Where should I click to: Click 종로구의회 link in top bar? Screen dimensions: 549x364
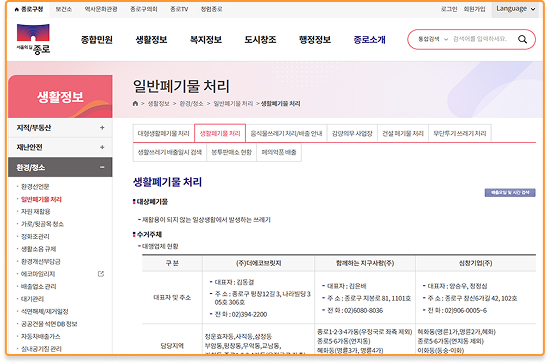(x=144, y=9)
